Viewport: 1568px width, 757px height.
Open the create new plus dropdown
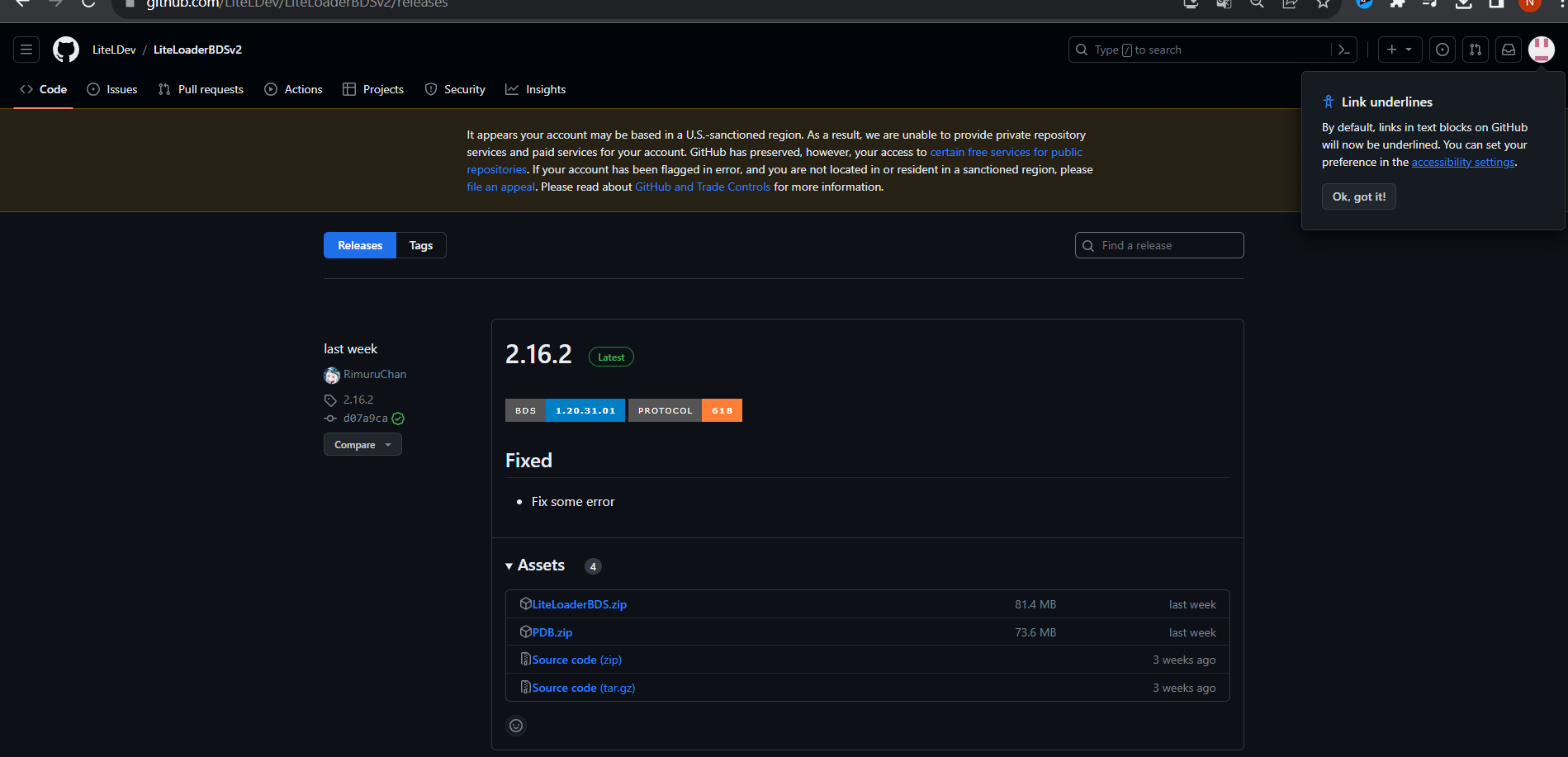coord(1400,50)
